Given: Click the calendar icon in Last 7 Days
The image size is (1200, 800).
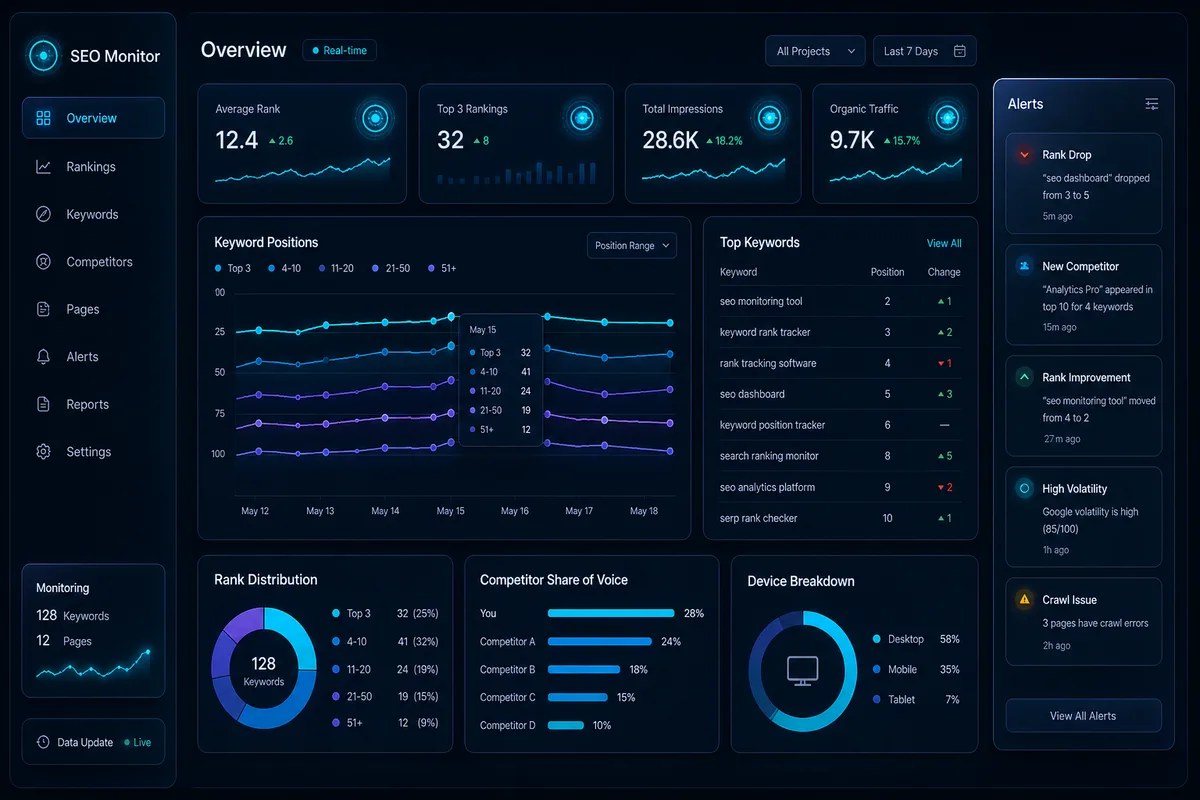Looking at the screenshot, I should coord(959,51).
